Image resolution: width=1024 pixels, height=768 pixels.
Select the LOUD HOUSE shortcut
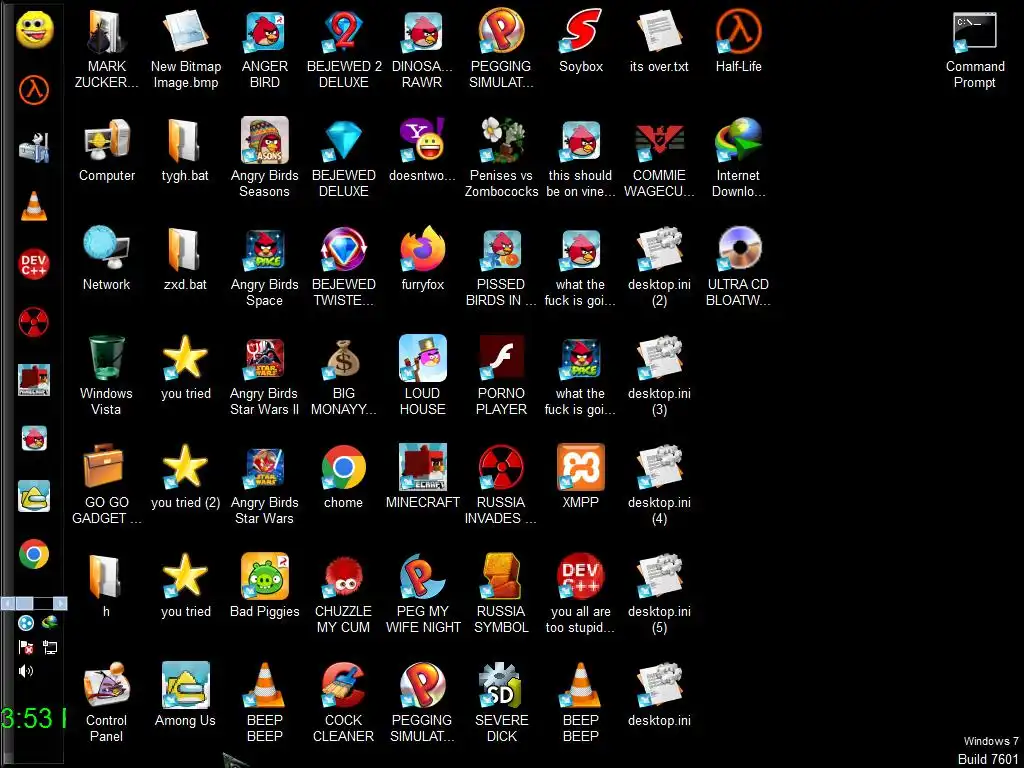(x=423, y=376)
